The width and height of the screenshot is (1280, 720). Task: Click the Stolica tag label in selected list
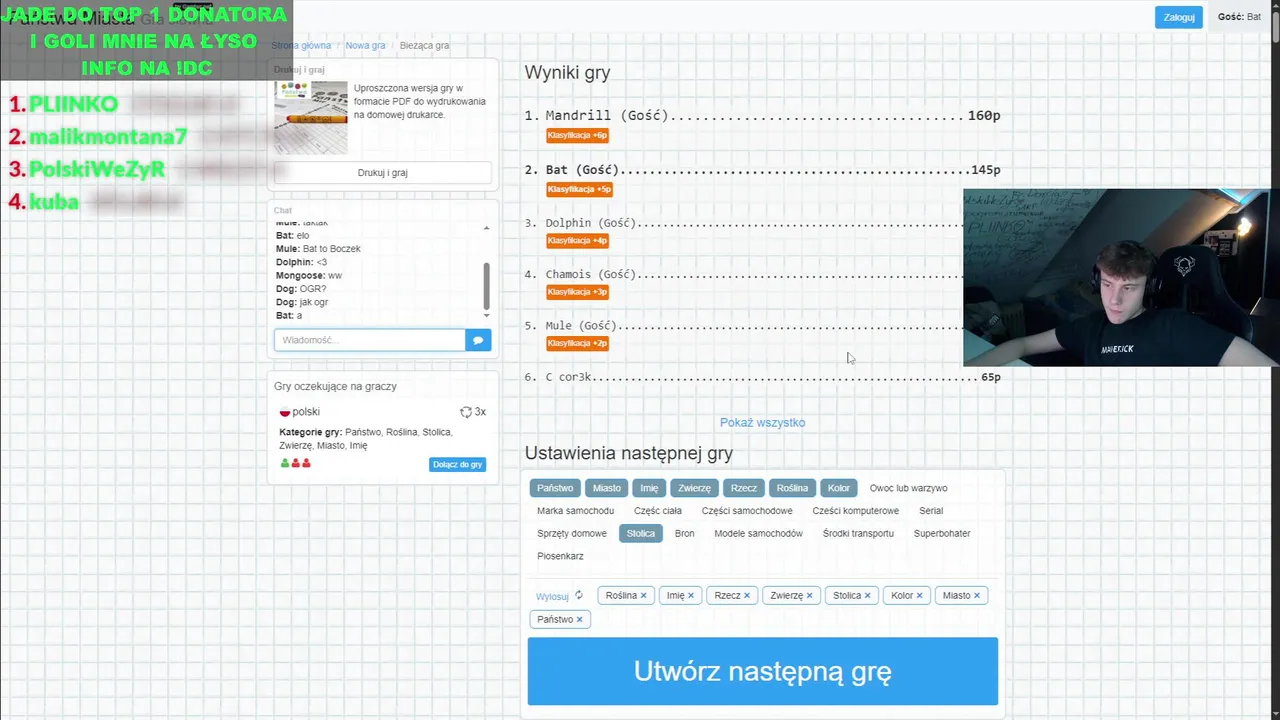point(847,595)
